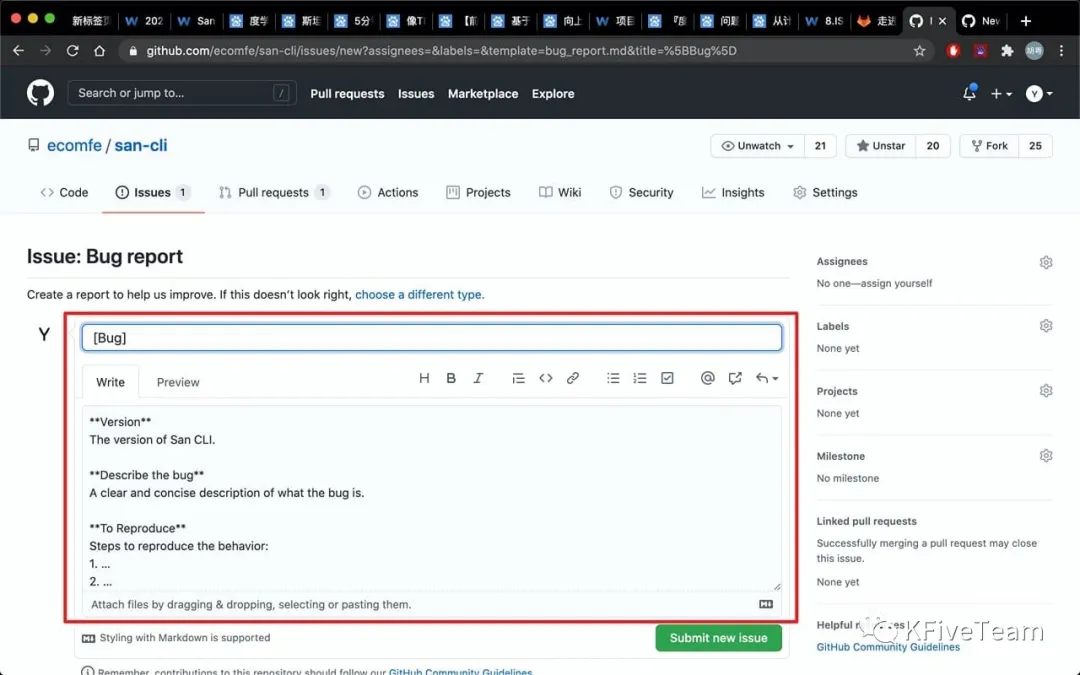Open the create new plus dropdown
The height and width of the screenshot is (675, 1080).
pyautogui.click(x=1001, y=94)
